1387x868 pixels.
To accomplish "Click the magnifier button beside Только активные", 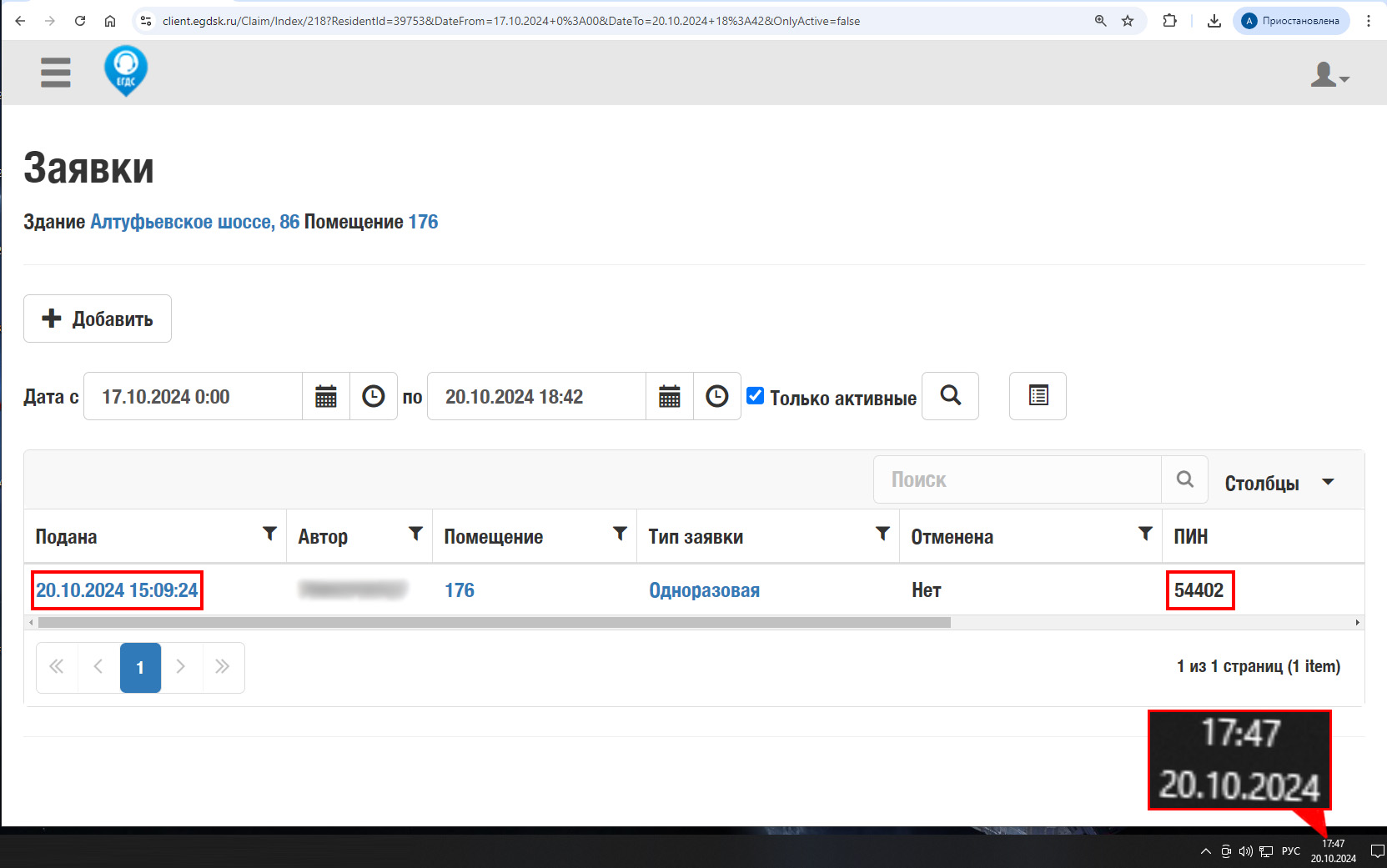I will coord(950,396).
